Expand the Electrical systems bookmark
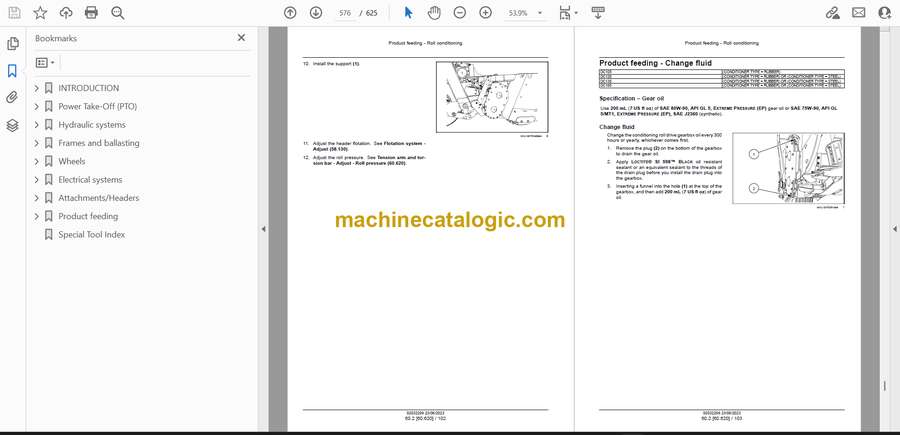Viewport: 900px width, 435px height. click(37, 180)
